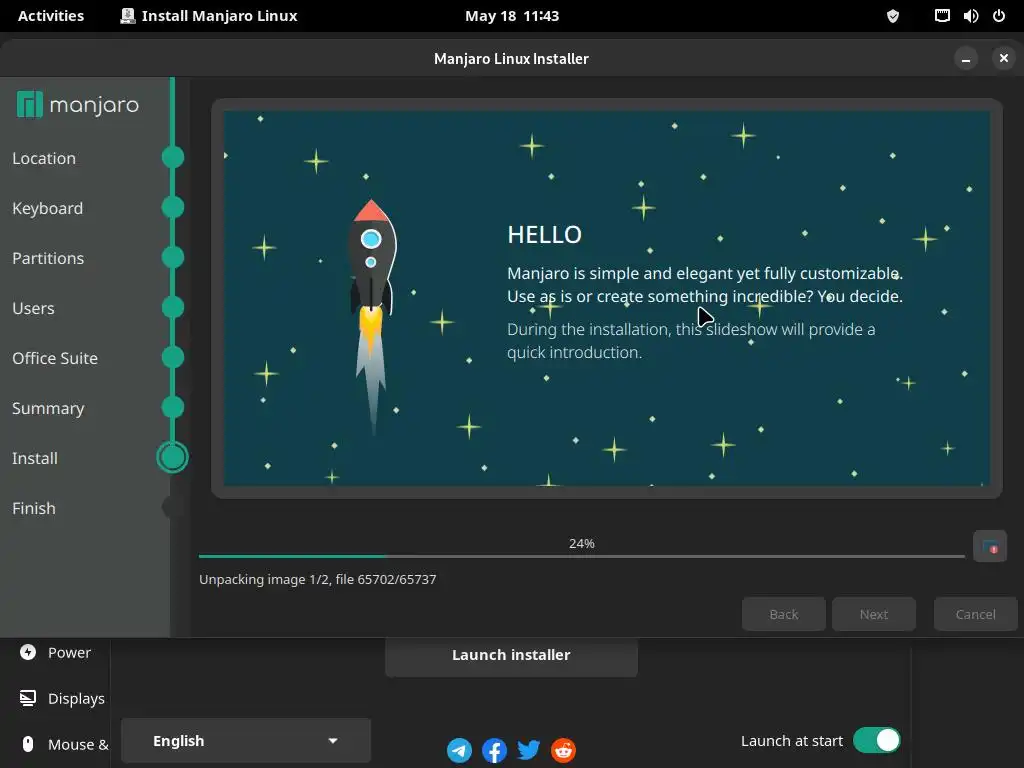
Task: Click the Displays label in Settings window
Action: [x=76, y=699]
